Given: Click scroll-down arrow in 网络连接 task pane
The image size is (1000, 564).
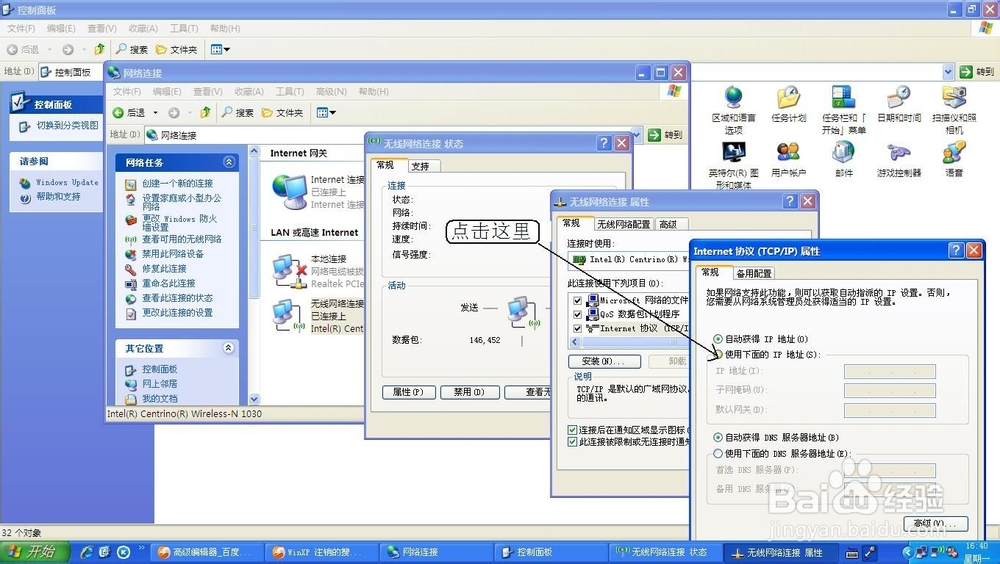Looking at the screenshot, I should coord(254,399).
